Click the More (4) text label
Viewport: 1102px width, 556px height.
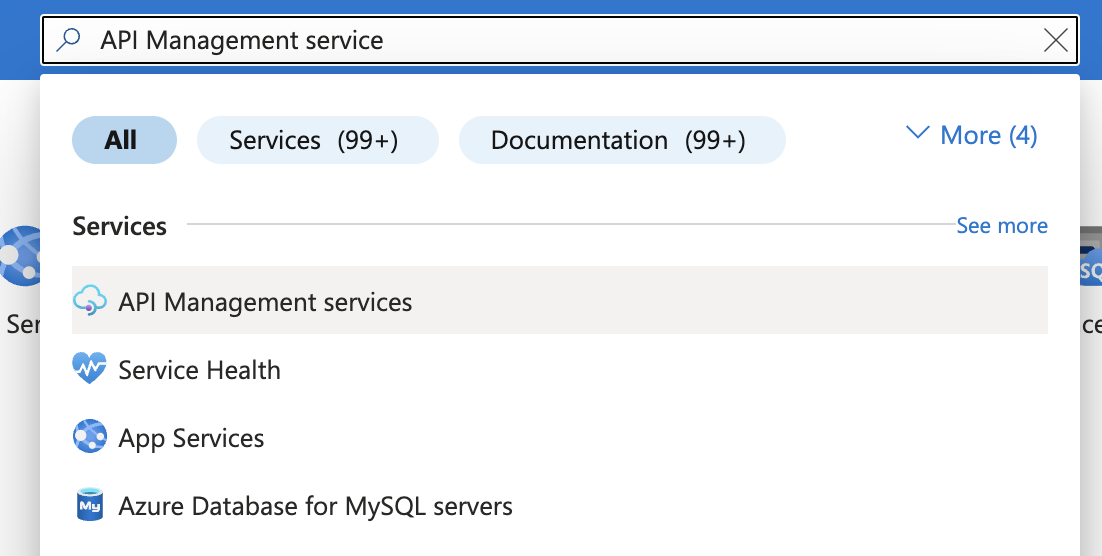[x=988, y=135]
